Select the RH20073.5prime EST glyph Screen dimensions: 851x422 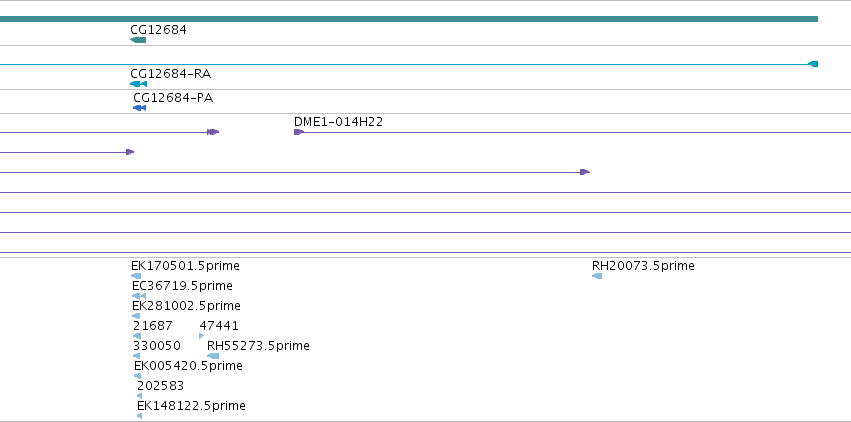click(597, 276)
